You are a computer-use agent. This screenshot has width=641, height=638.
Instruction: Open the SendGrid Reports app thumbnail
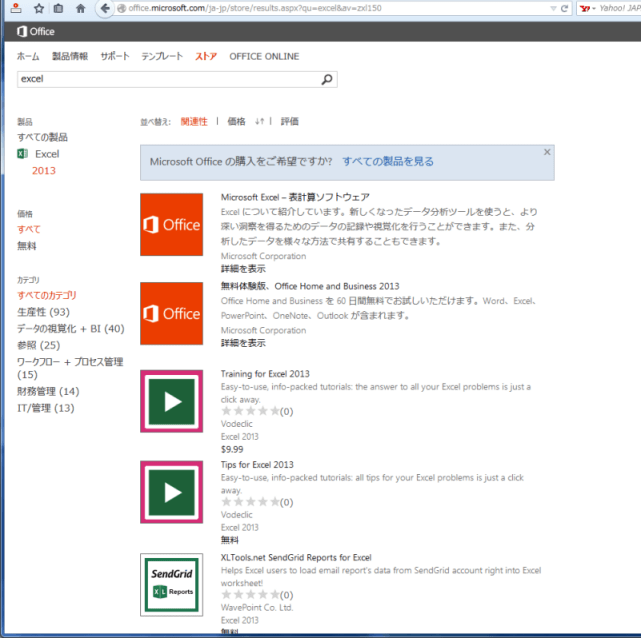[x=171, y=584]
